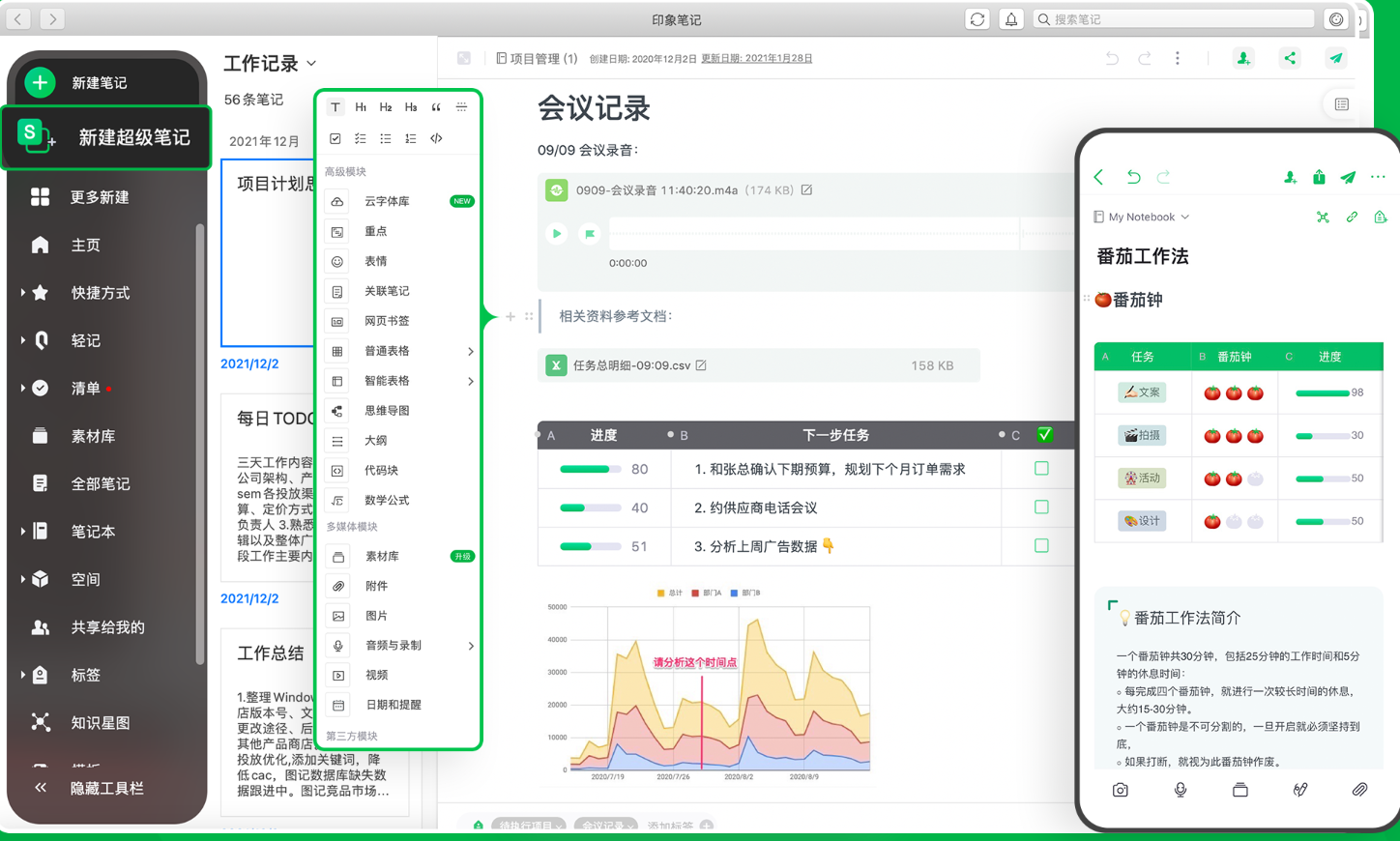Expand the 标签 sidebar section
Image resolution: width=1400 pixels, height=841 pixels.
22,675
